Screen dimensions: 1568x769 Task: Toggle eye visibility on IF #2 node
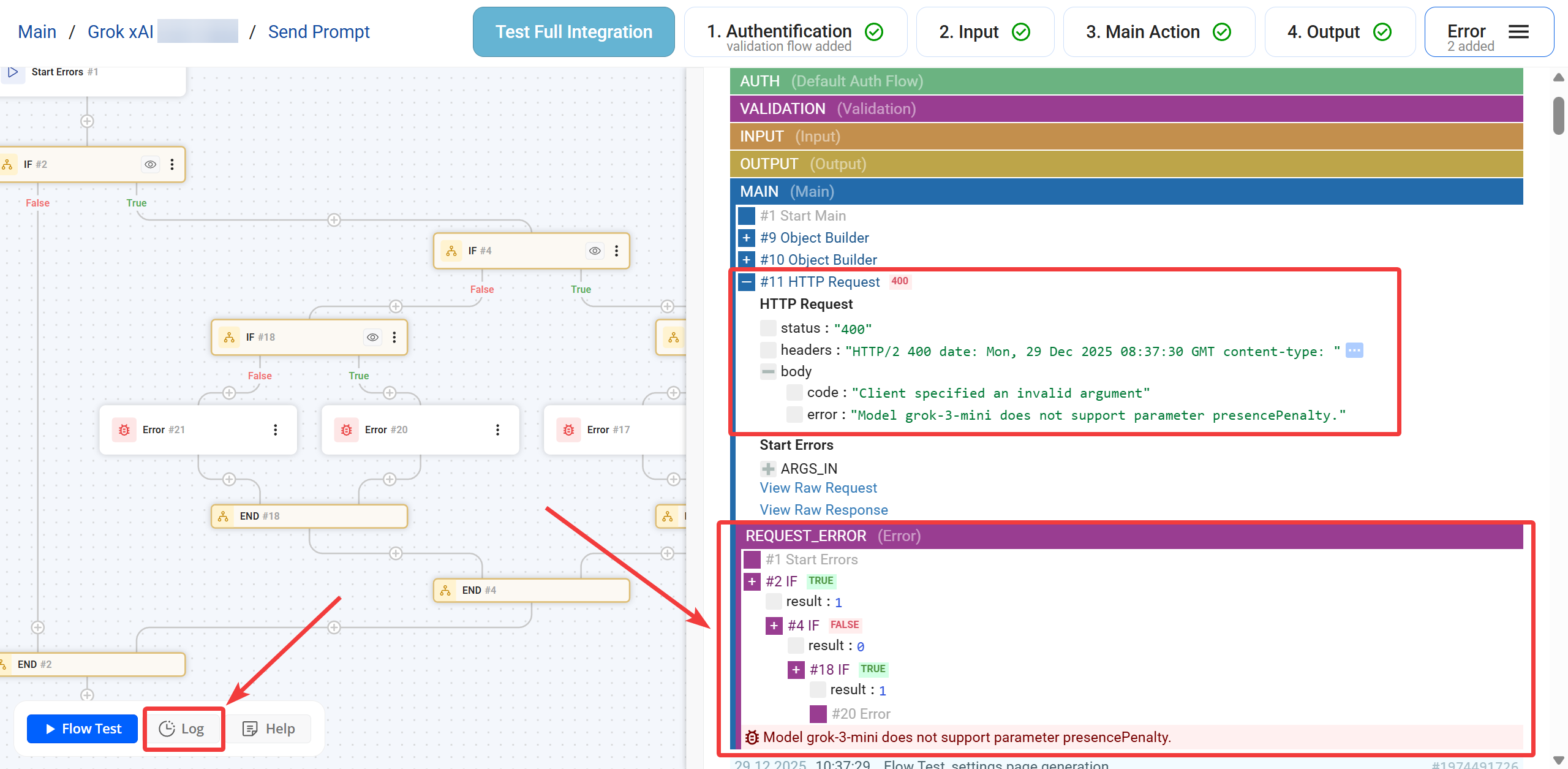150,164
